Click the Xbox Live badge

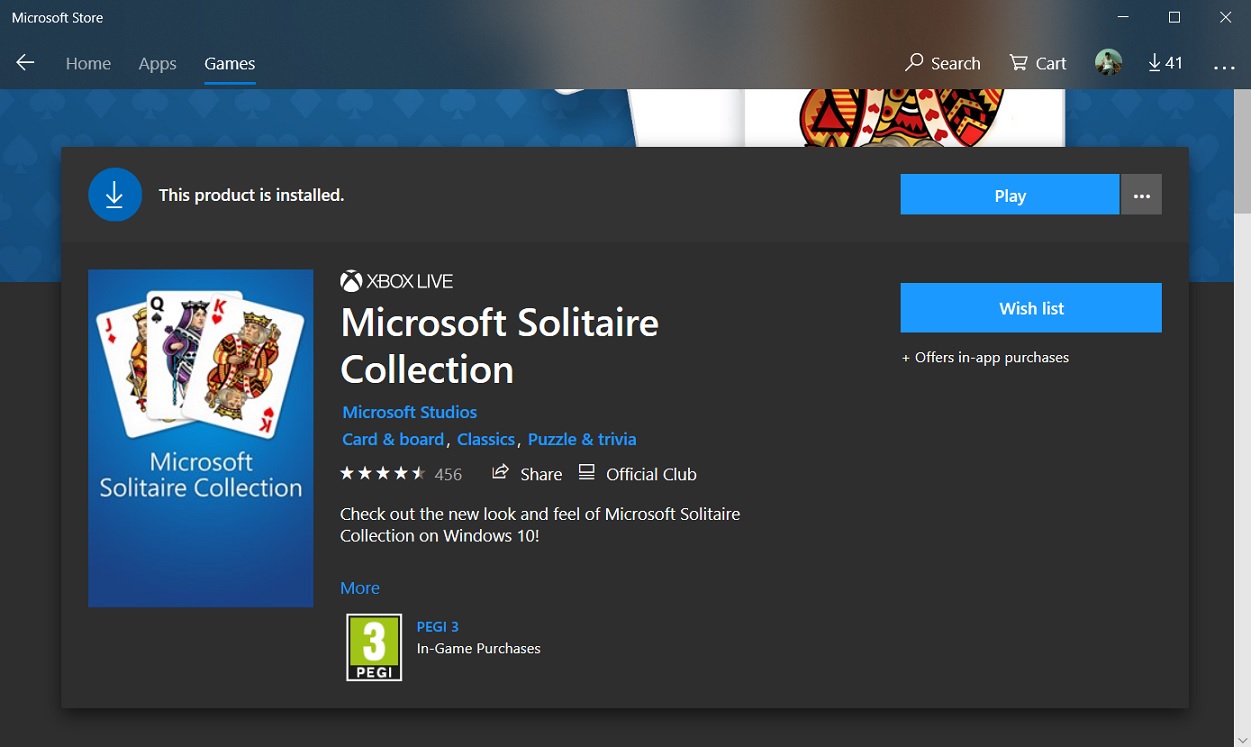pos(396,281)
